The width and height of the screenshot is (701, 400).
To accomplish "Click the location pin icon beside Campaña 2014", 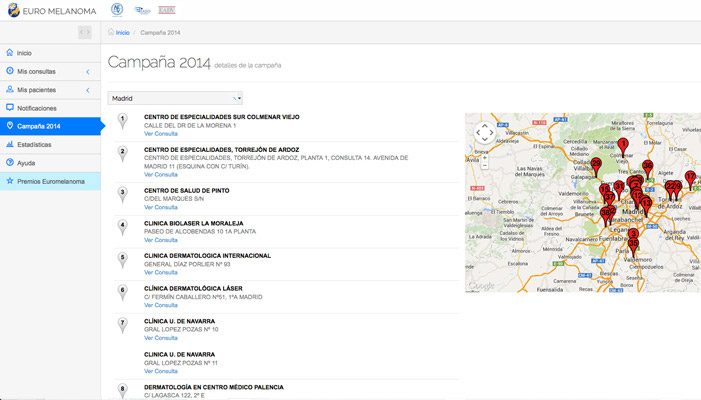I will (x=10, y=126).
